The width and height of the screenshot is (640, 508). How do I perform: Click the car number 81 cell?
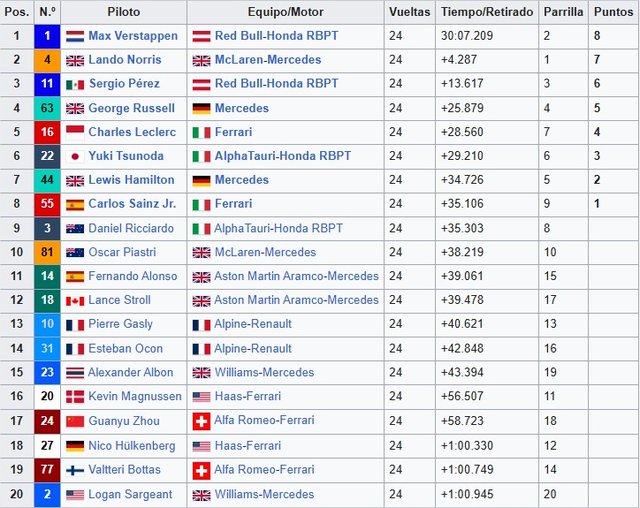(47, 252)
